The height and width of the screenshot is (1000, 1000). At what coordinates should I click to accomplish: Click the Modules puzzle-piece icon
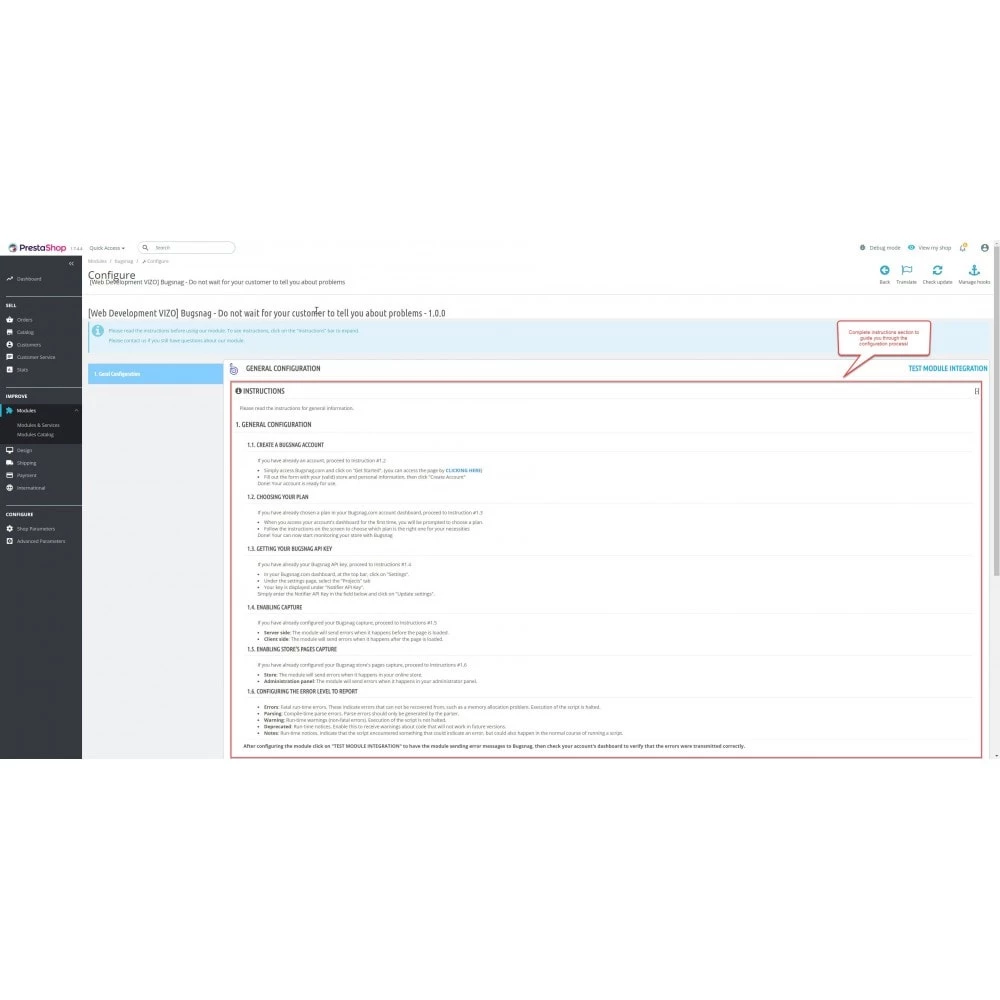(x=10, y=411)
